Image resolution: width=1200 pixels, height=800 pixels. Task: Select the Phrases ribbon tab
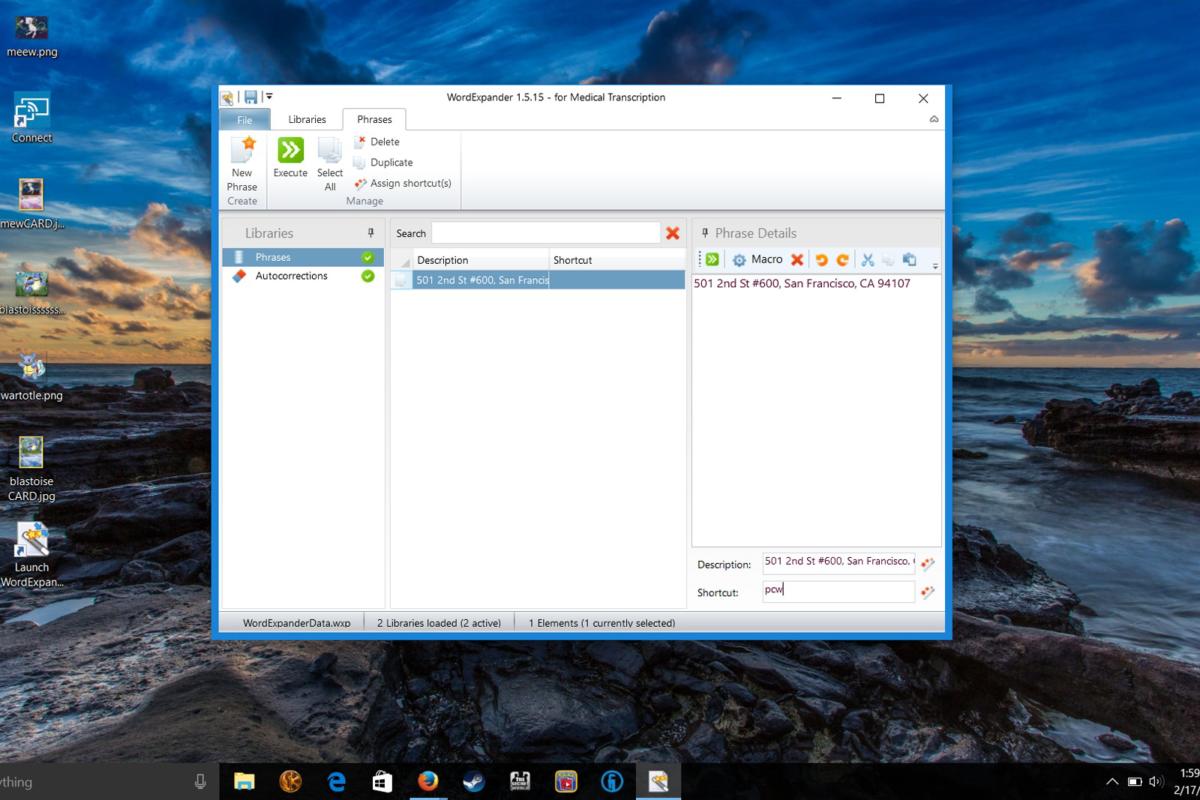point(374,120)
